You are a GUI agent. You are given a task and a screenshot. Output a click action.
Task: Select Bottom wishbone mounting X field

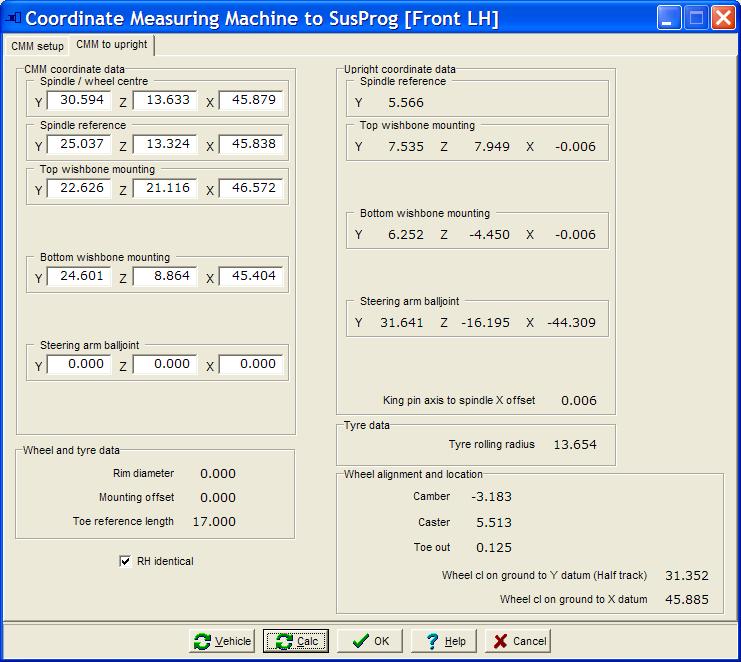250,276
